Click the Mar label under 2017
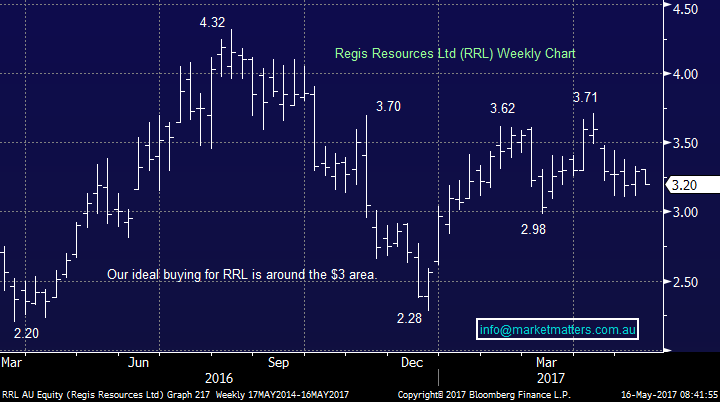720x402 pixels. (546, 362)
